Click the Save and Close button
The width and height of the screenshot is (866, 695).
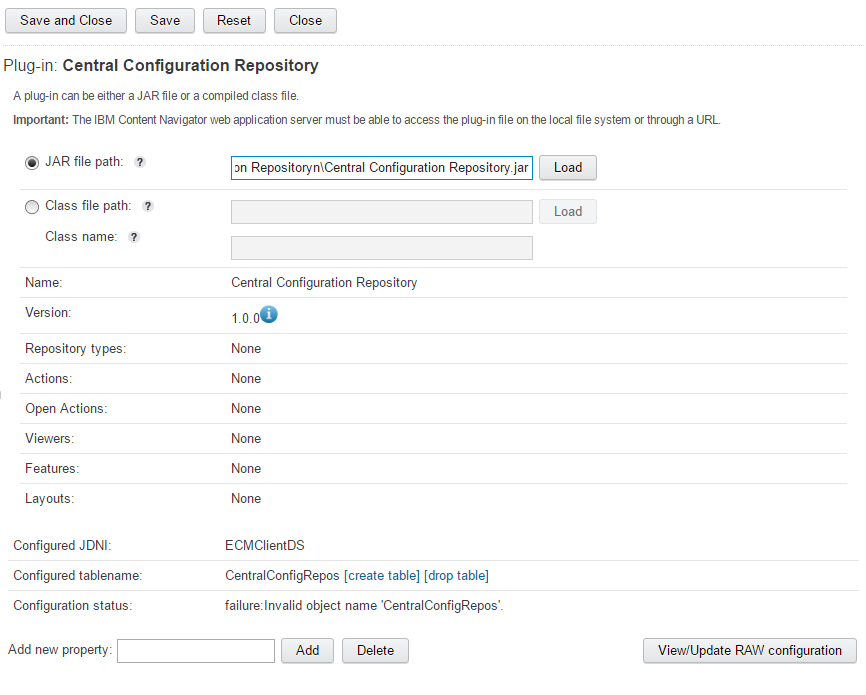tap(66, 20)
